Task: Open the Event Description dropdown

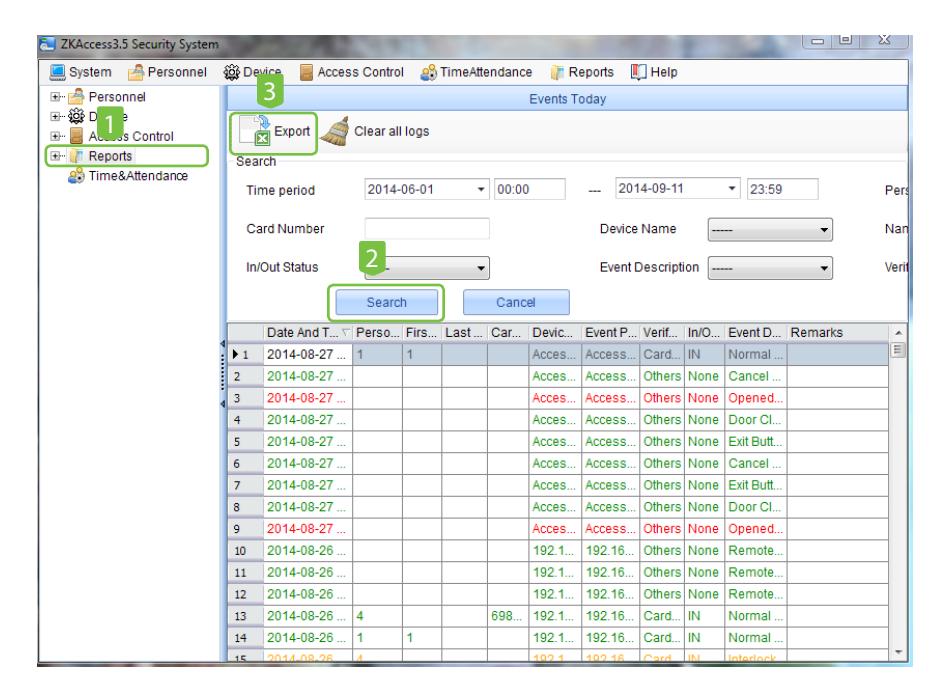Action: [x=770, y=268]
